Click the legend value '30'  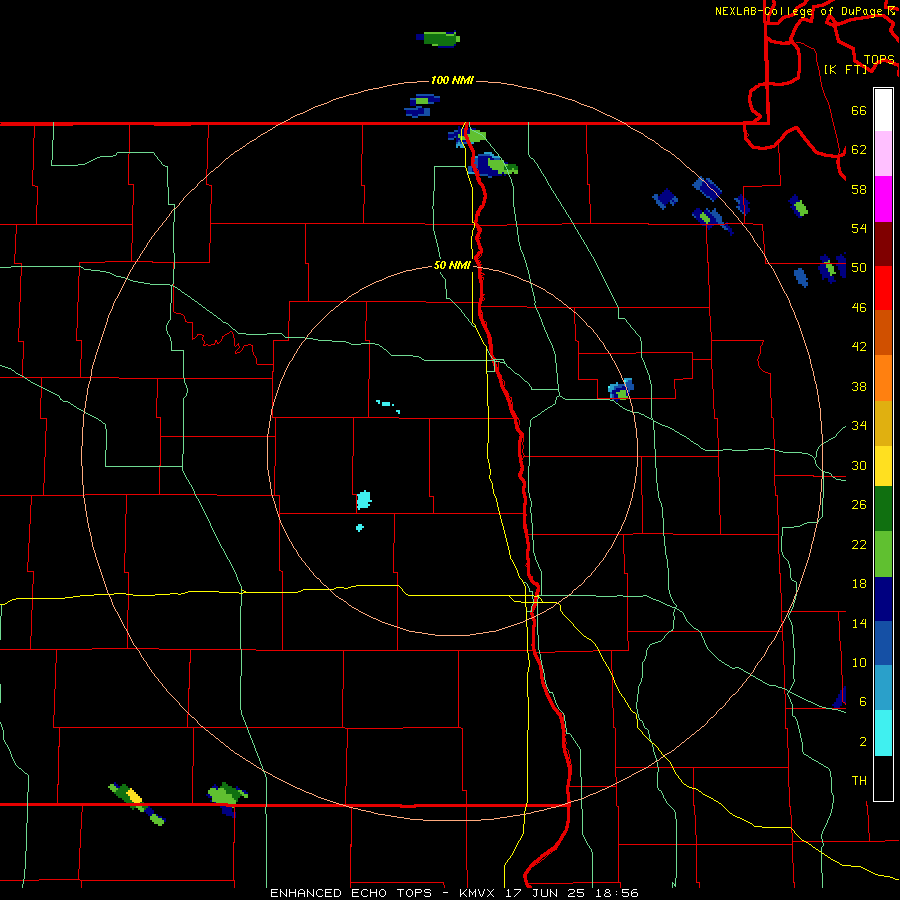[859, 465]
